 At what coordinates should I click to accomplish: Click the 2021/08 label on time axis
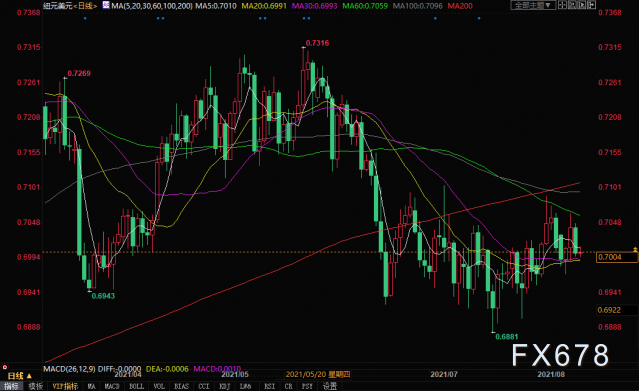click(551, 374)
